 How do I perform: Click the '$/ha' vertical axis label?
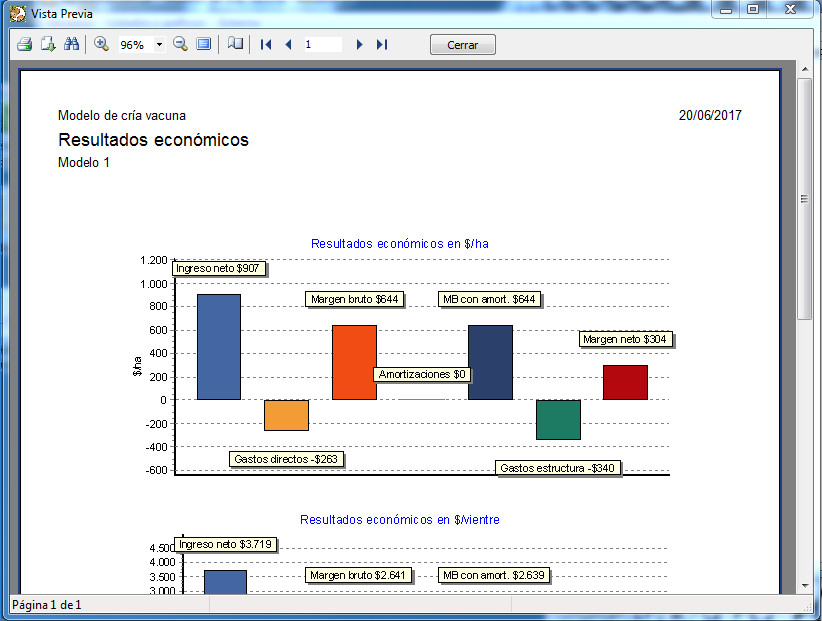(137, 366)
